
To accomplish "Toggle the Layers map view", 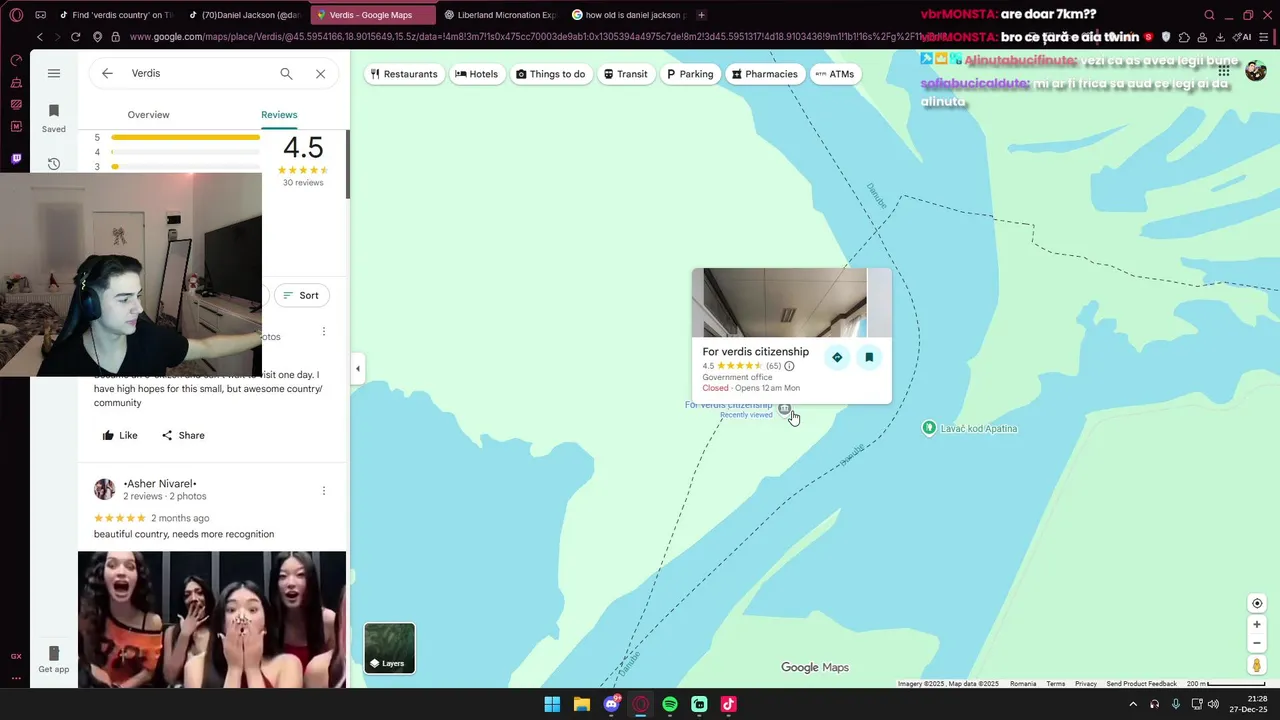I will click(389, 648).
